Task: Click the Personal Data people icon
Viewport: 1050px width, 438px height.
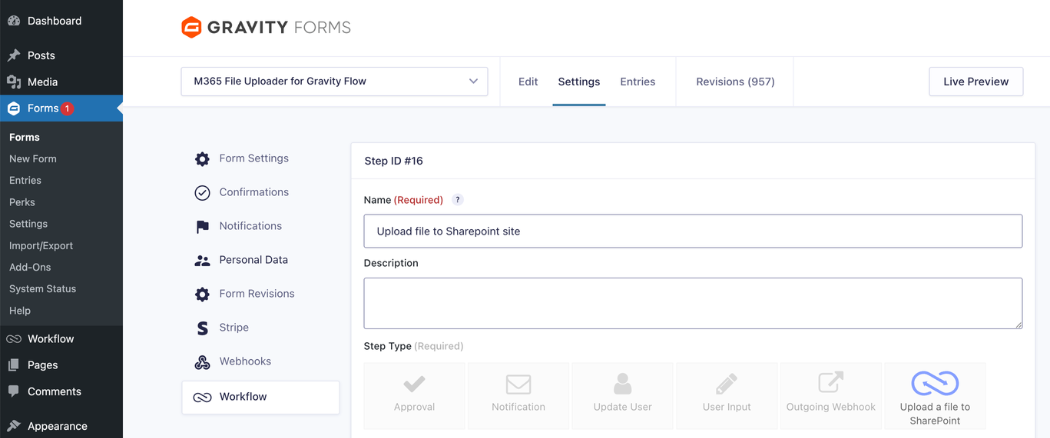Action: (202, 261)
